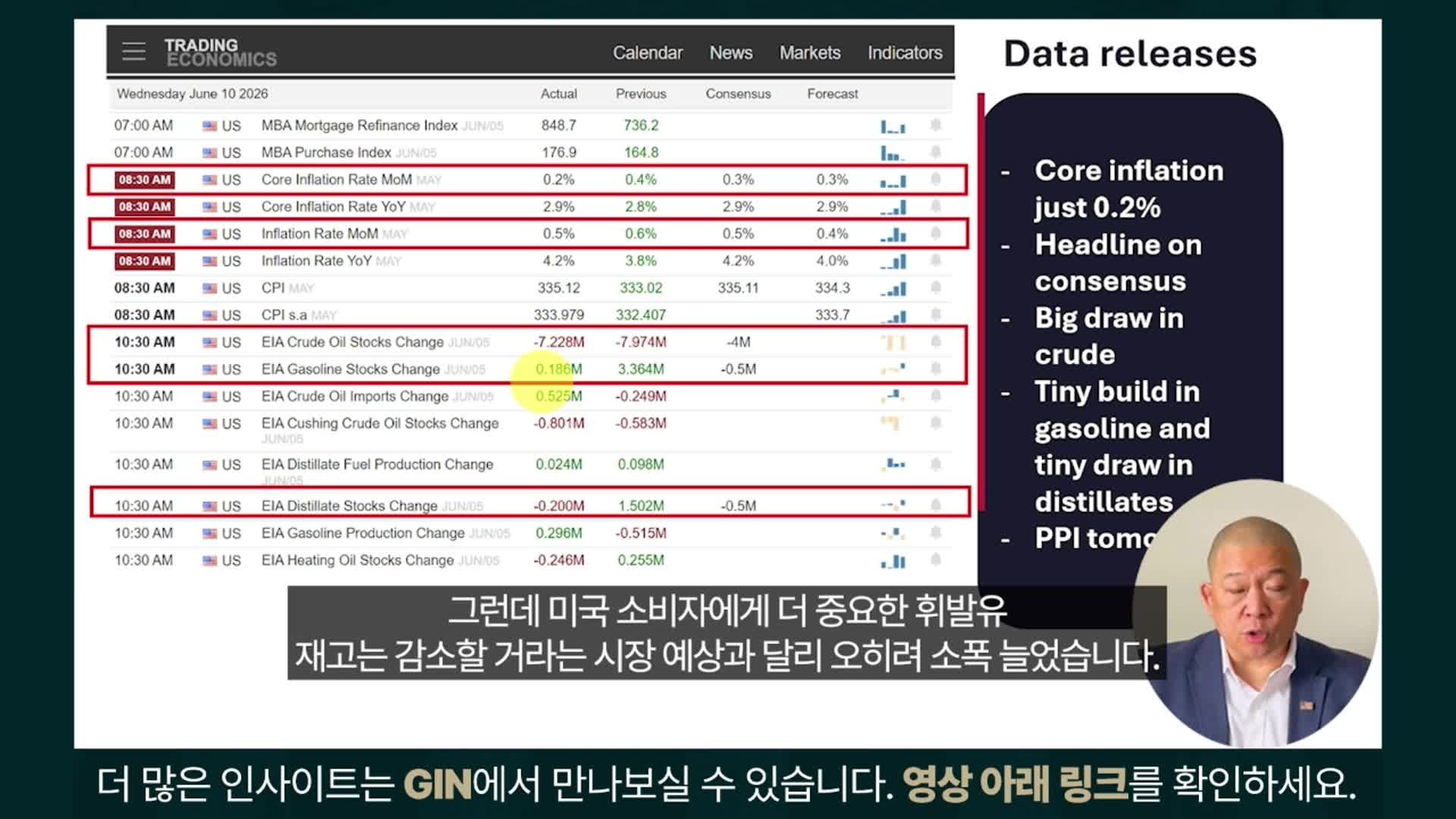Screen dimensions: 1456x819
Task: Open the EIA Distillate Stocks Change link
Action: pyautogui.click(x=350, y=506)
